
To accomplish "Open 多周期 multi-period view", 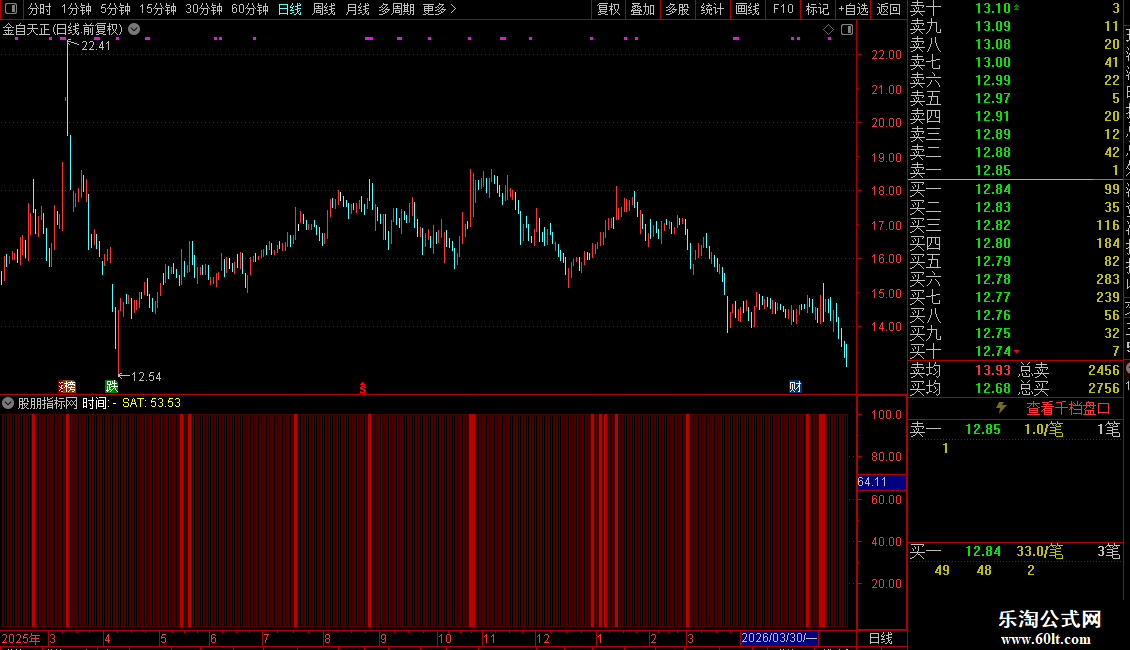I will click(x=396, y=9).
